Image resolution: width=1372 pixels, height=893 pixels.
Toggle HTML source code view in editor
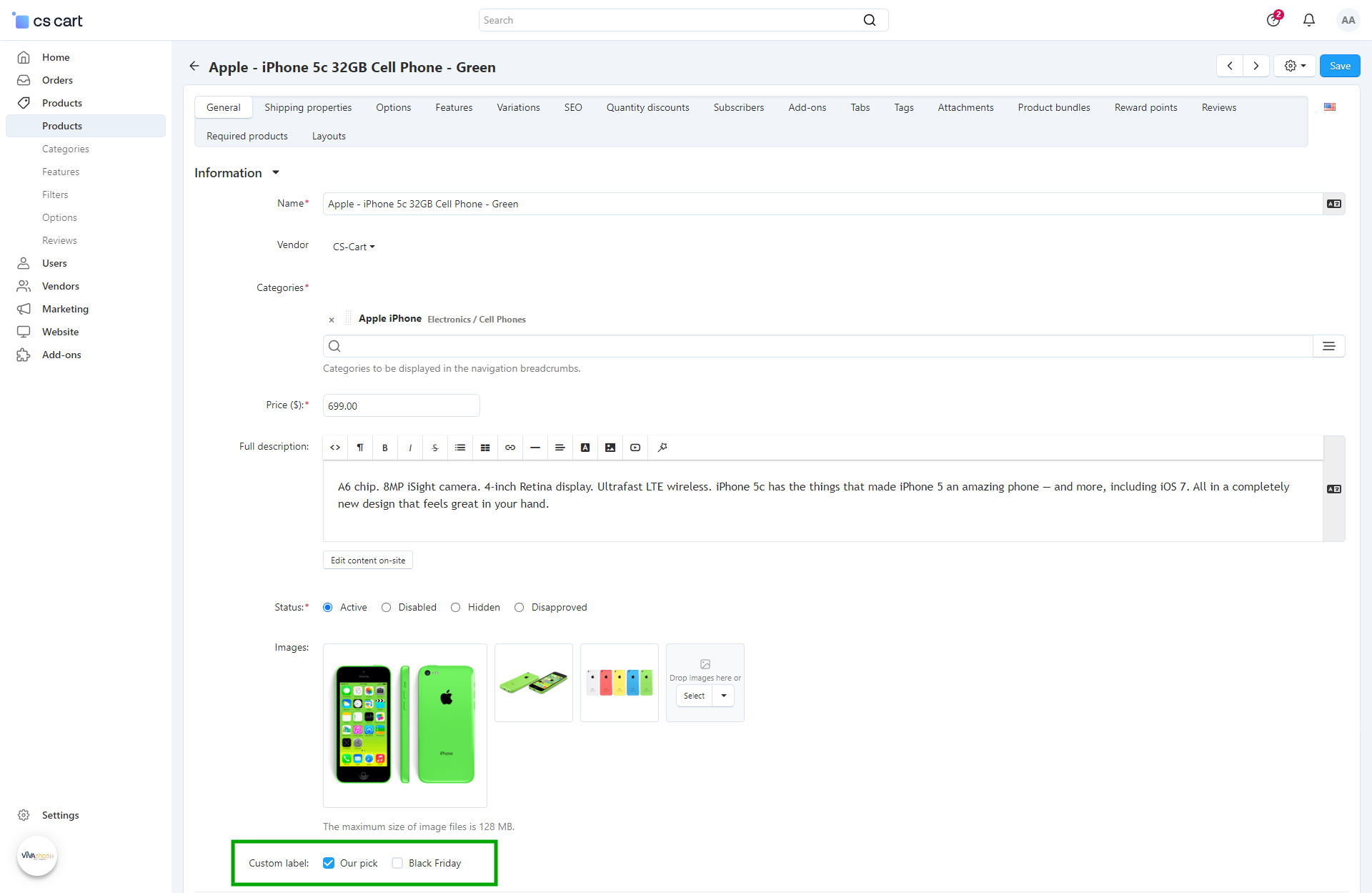[335, 448]
